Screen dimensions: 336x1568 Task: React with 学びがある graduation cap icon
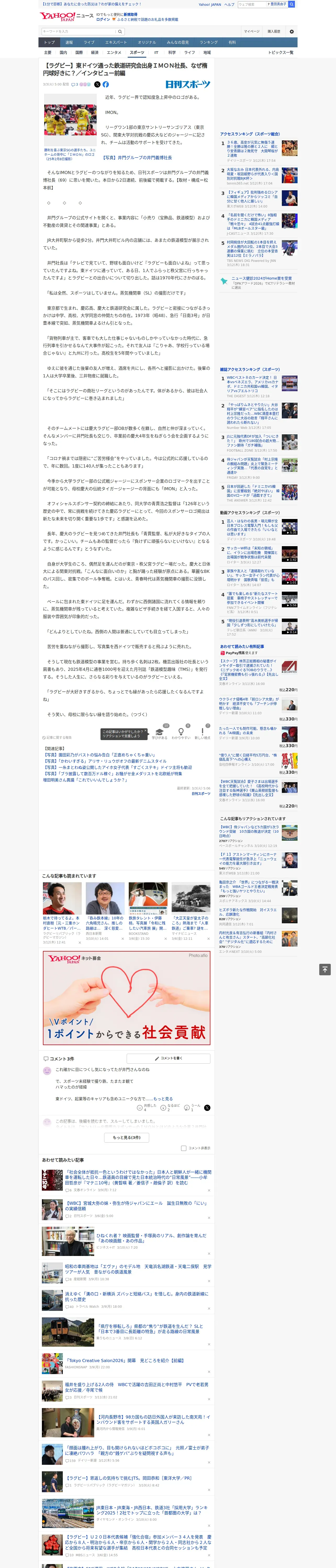160,732
